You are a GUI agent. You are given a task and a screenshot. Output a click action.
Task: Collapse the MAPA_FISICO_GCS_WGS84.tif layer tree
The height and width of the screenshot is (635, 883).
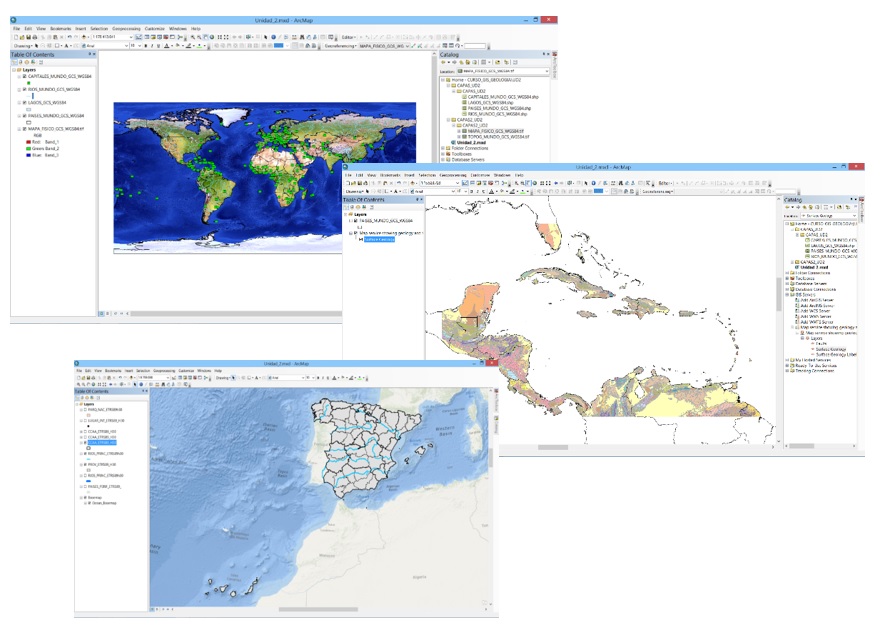click(x=17, y=129)
